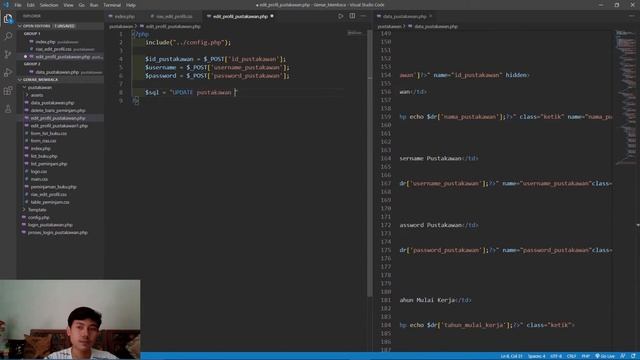Open notifications bell in status bar

633,356
